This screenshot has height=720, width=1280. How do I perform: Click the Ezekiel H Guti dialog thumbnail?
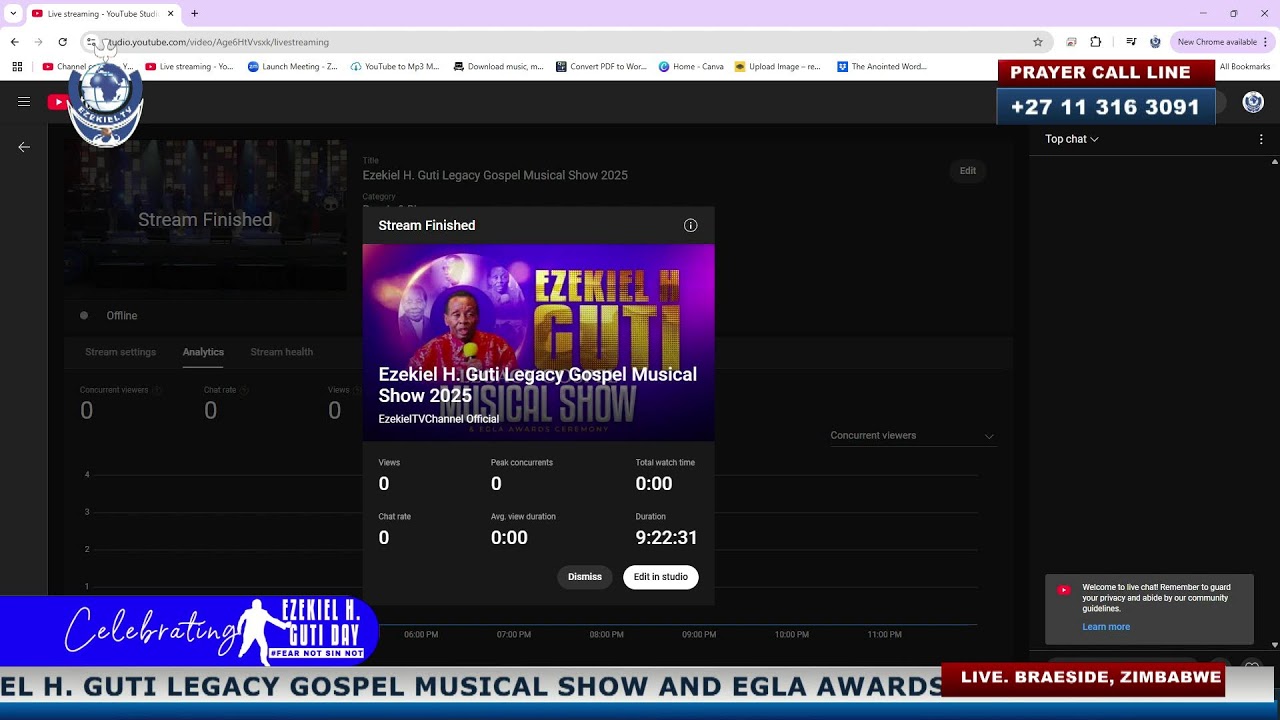538,342
